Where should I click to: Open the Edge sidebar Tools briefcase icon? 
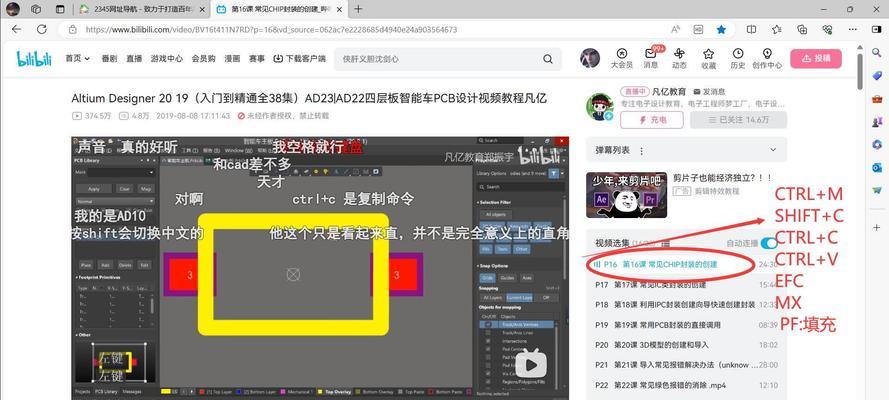click(x=877, y=99)
